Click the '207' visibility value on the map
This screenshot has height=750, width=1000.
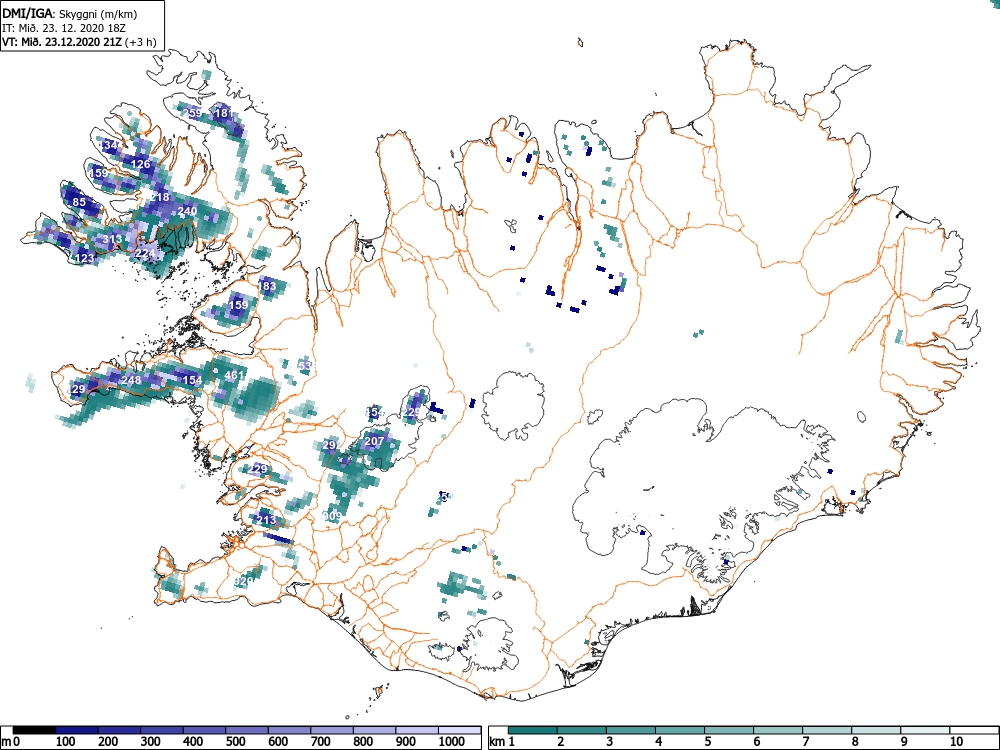tap(374, 441)
